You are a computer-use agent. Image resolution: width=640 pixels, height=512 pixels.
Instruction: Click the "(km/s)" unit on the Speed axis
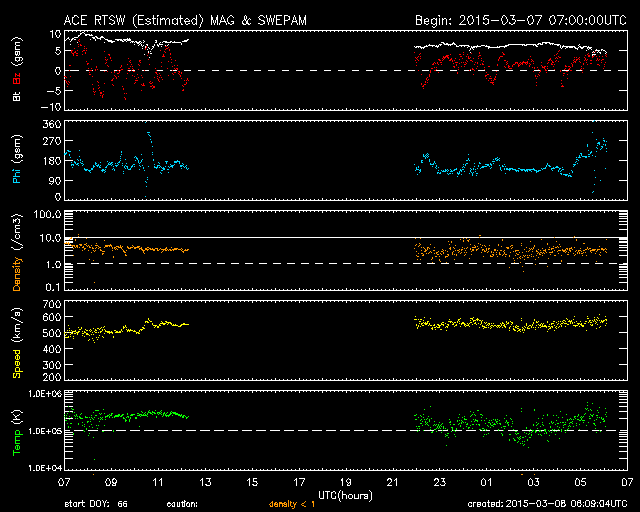tap(16, 327)
